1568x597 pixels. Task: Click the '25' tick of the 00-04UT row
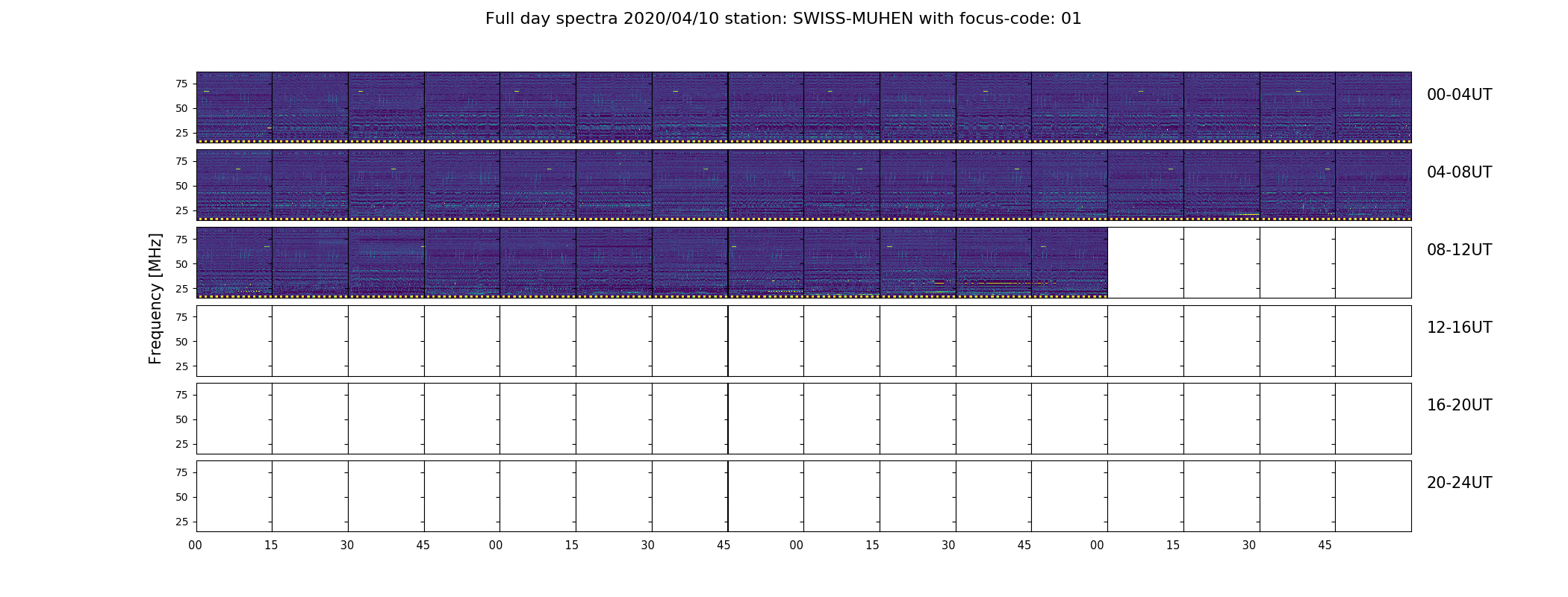[x=181, y=133]
